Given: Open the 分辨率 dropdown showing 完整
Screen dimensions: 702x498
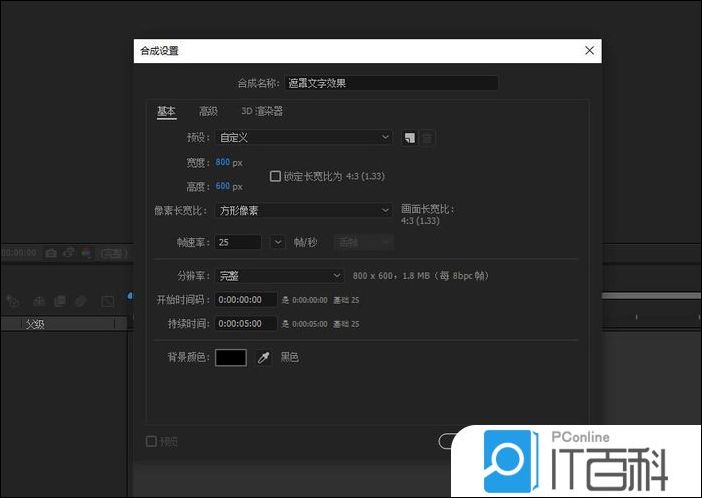Looking at the screenshot, I should [x=280, y=275].
